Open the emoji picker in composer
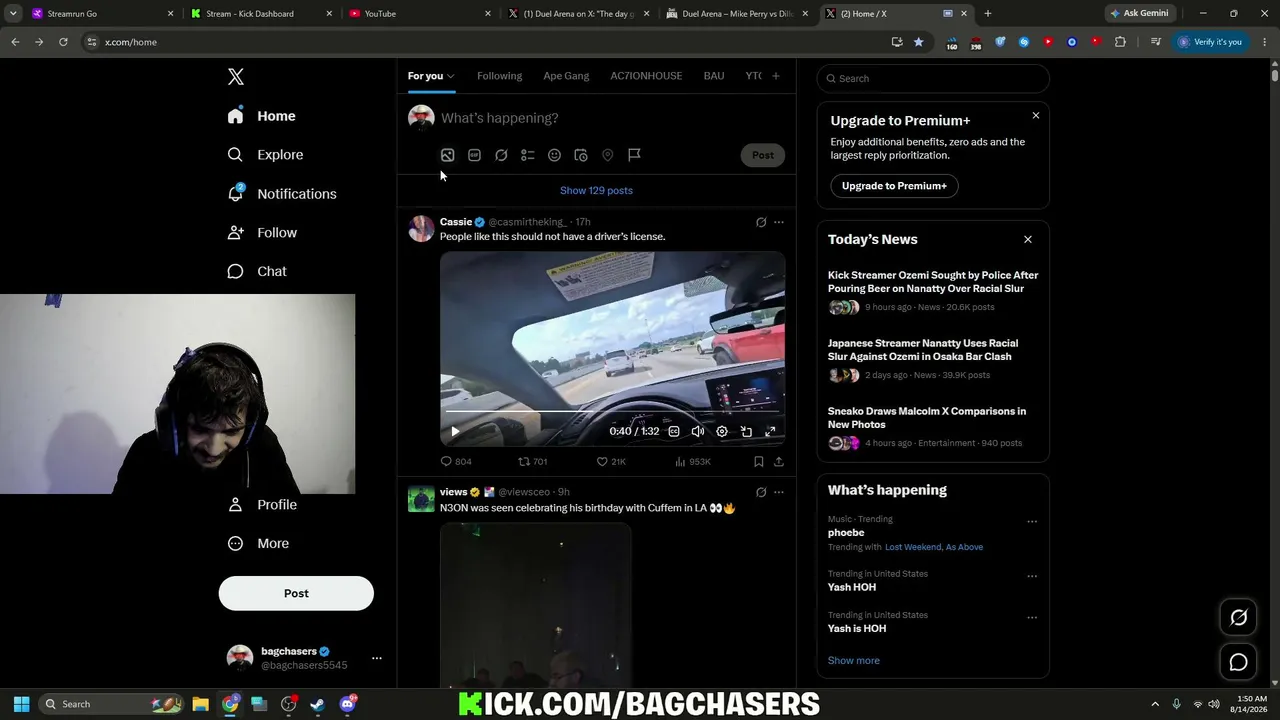Screen dimensions: 1280x720 point(554,155)
